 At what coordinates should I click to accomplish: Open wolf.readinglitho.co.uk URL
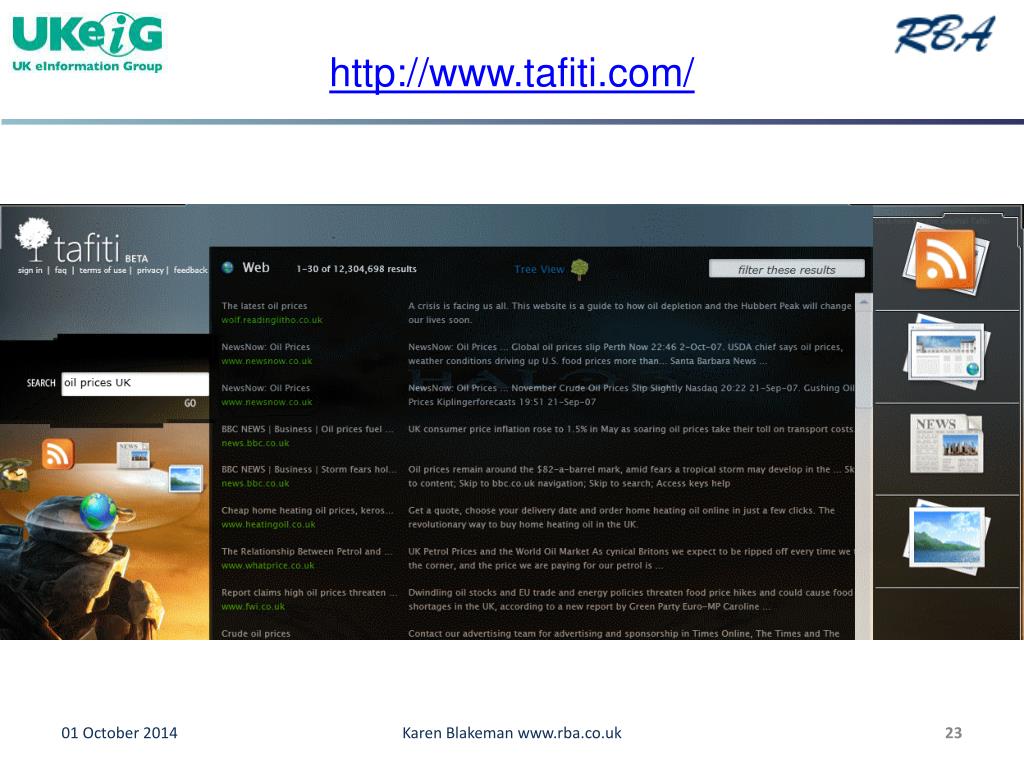pyautogui.click(x=272, y=320)
